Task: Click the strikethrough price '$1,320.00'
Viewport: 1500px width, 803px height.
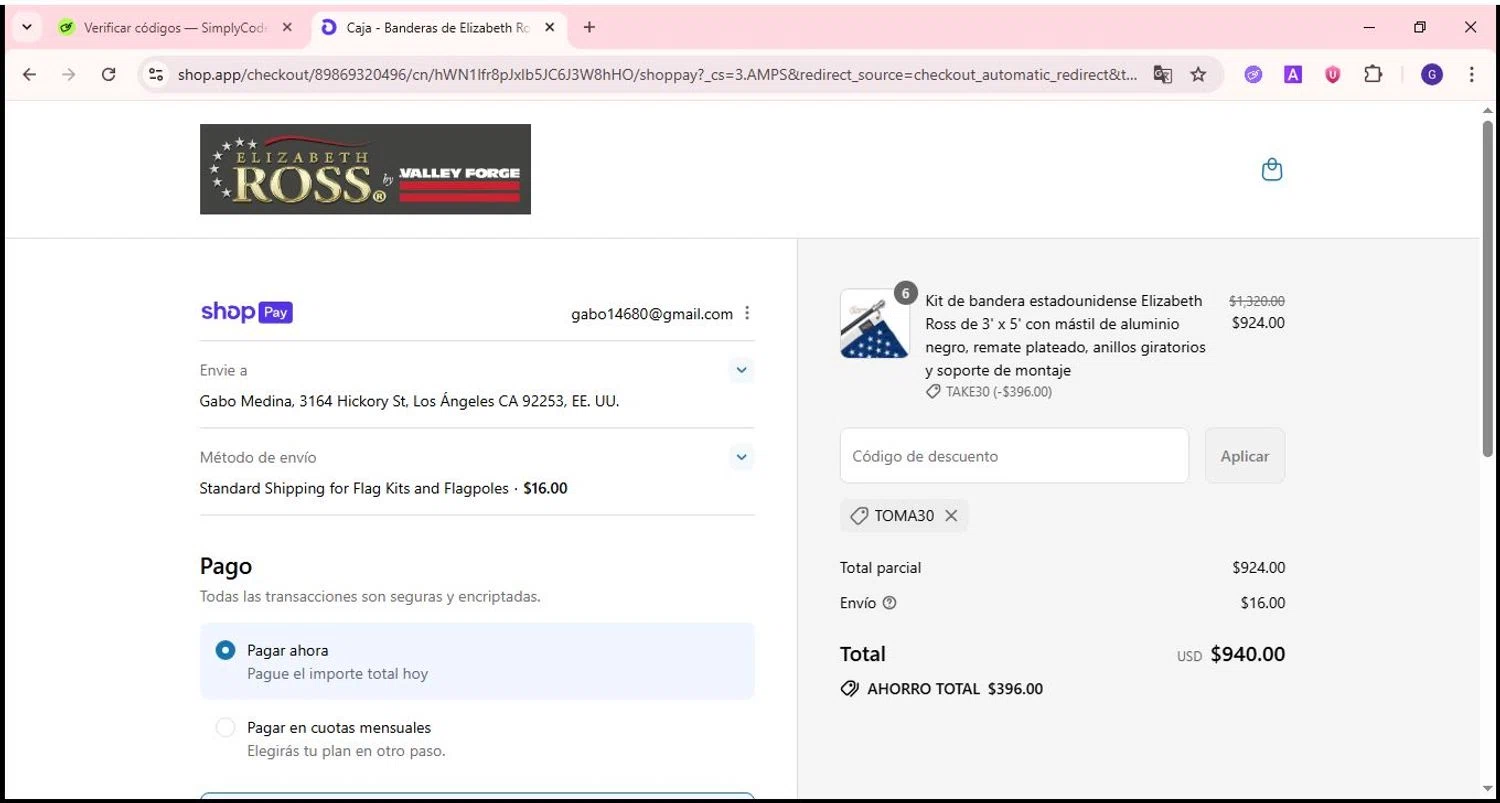Action: [1257, 300]
